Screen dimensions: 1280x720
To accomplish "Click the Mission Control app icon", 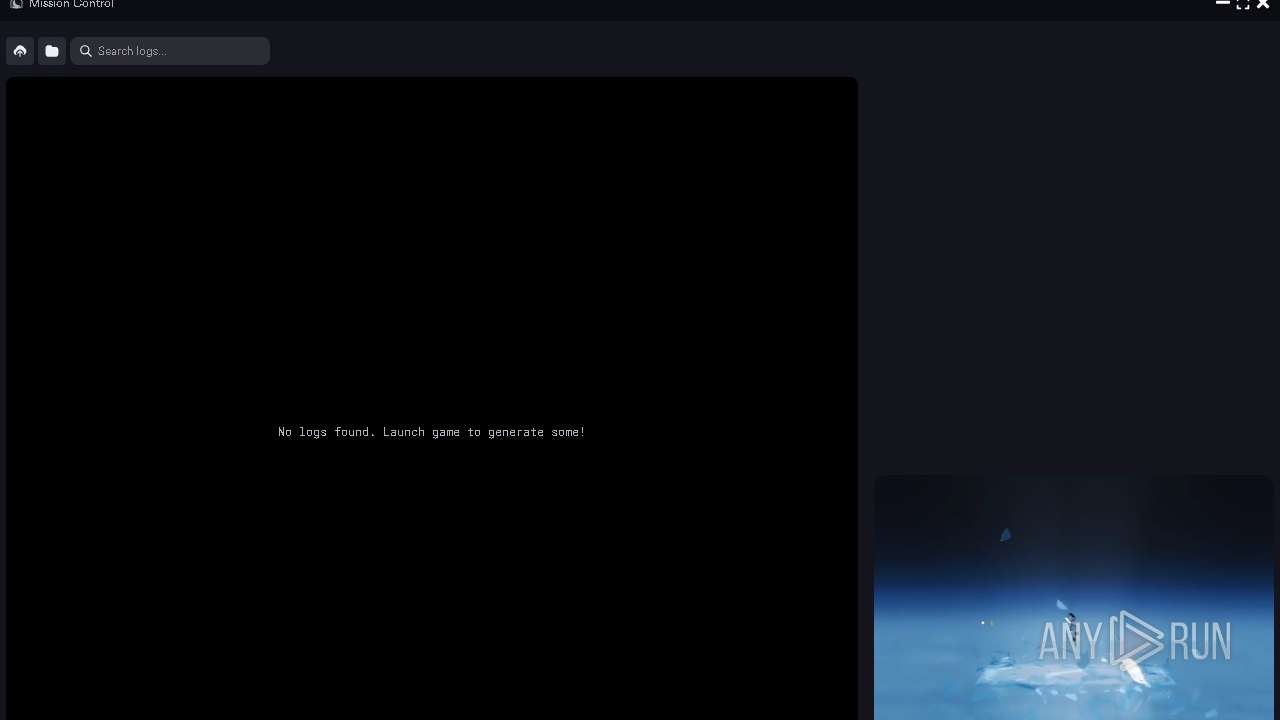I will click(x=16, y=4).
